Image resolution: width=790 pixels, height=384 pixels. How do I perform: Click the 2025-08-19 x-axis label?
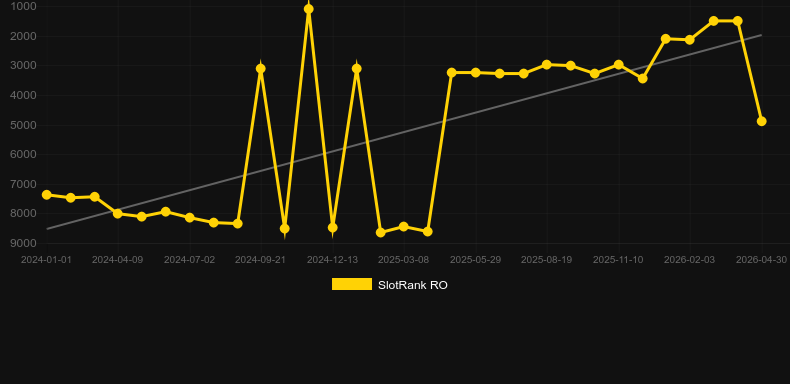547,260
